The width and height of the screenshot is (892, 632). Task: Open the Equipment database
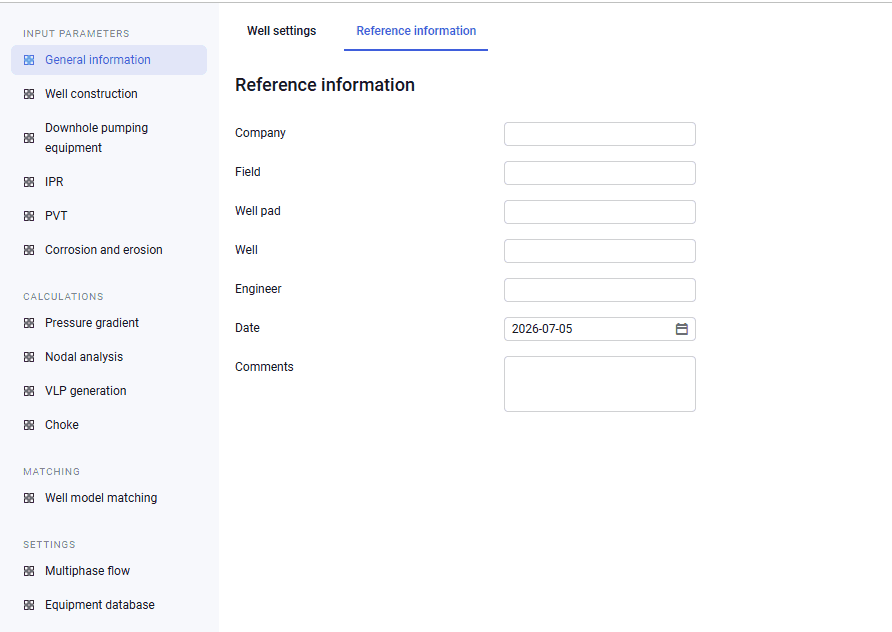[x=100, y=605]
